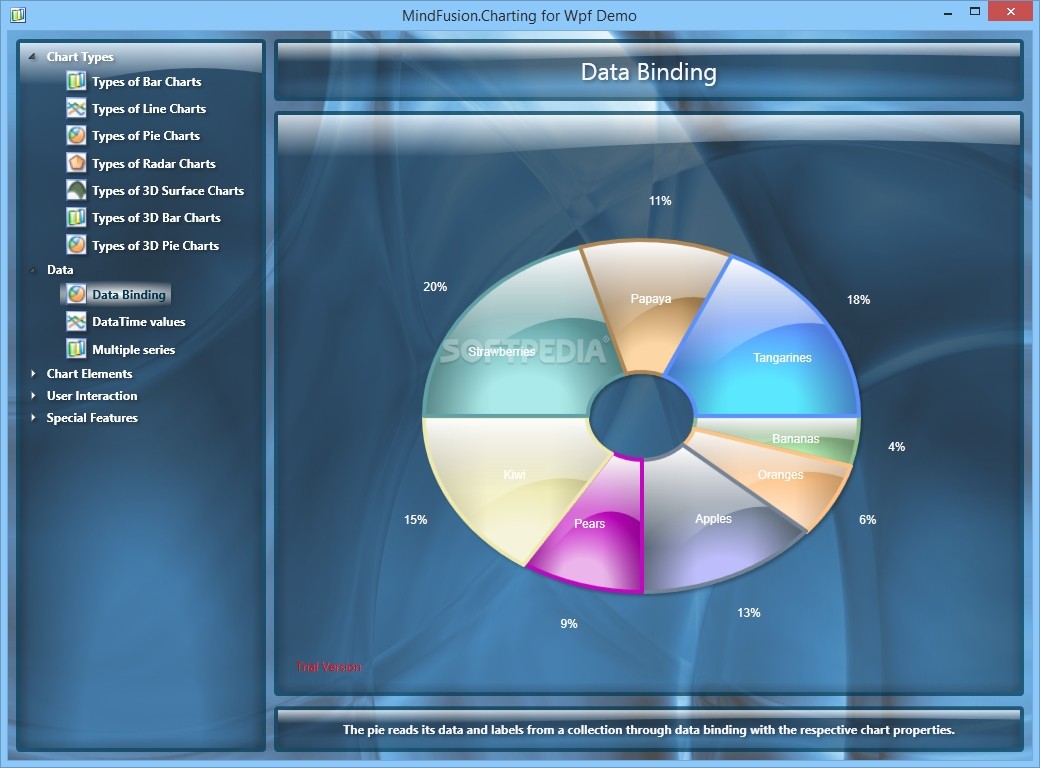Click the 9% outer label

coord(569,623)
